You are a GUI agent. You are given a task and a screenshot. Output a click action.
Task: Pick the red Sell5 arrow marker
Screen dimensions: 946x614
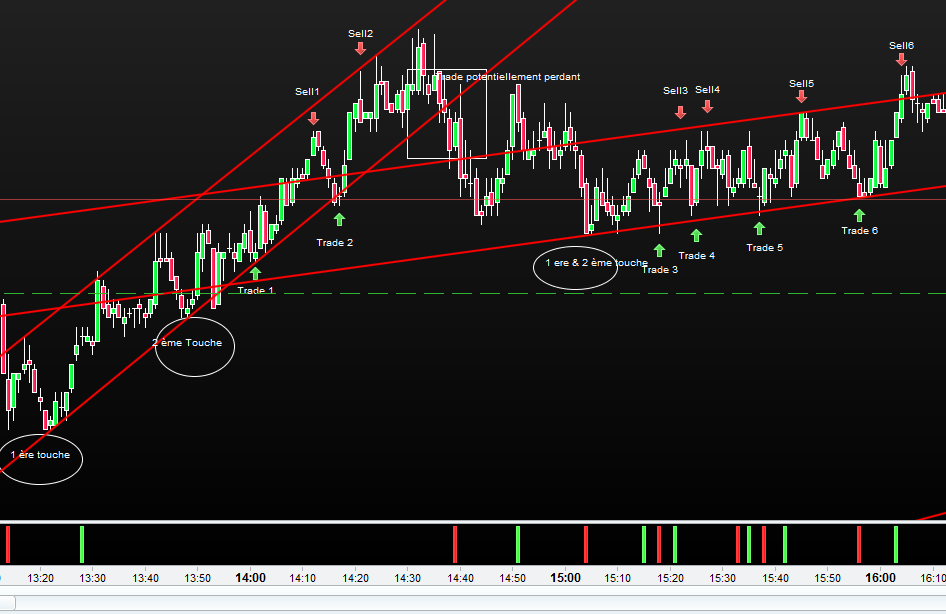pyautogui.click(x=801, y=97)
